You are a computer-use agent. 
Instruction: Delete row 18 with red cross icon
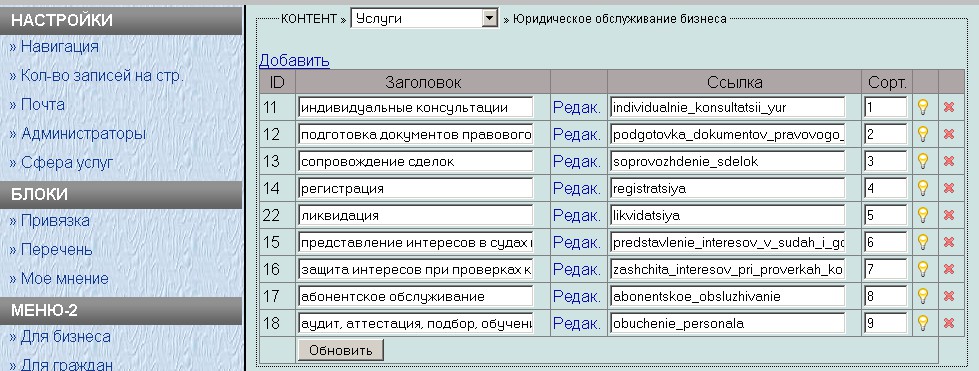pyautogui.click(x=949, y=323)
